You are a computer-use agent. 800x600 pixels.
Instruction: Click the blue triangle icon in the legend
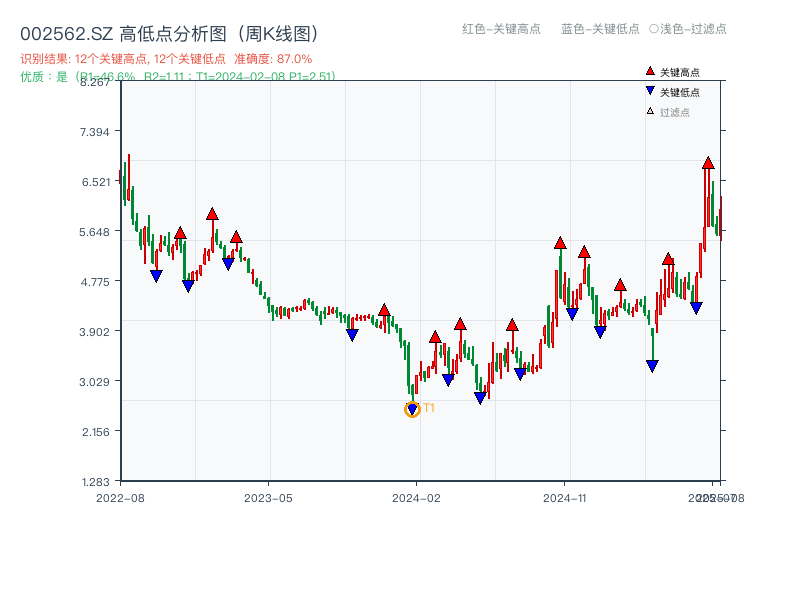pyautogui.click(x=650, y=92)
